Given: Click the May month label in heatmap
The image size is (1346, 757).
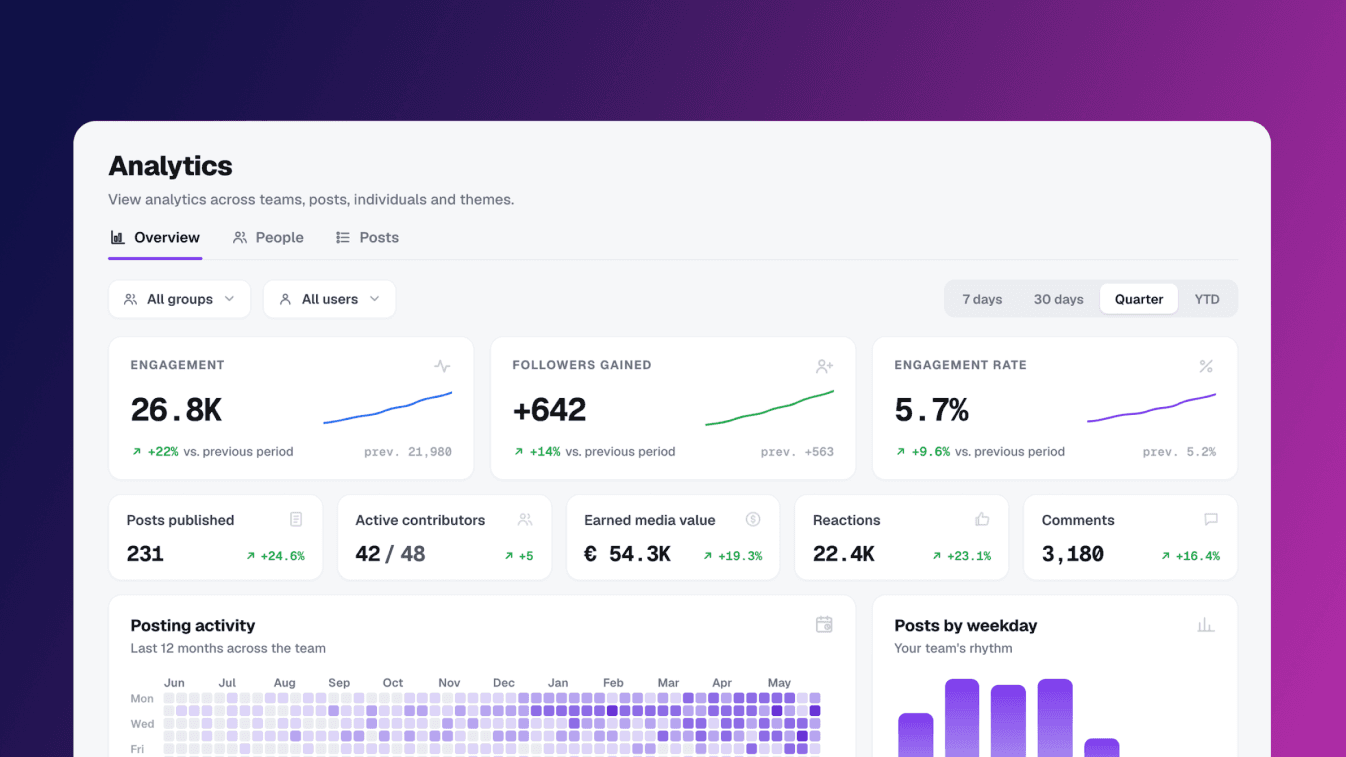Looking at the screenshot, I should point(779,683).
